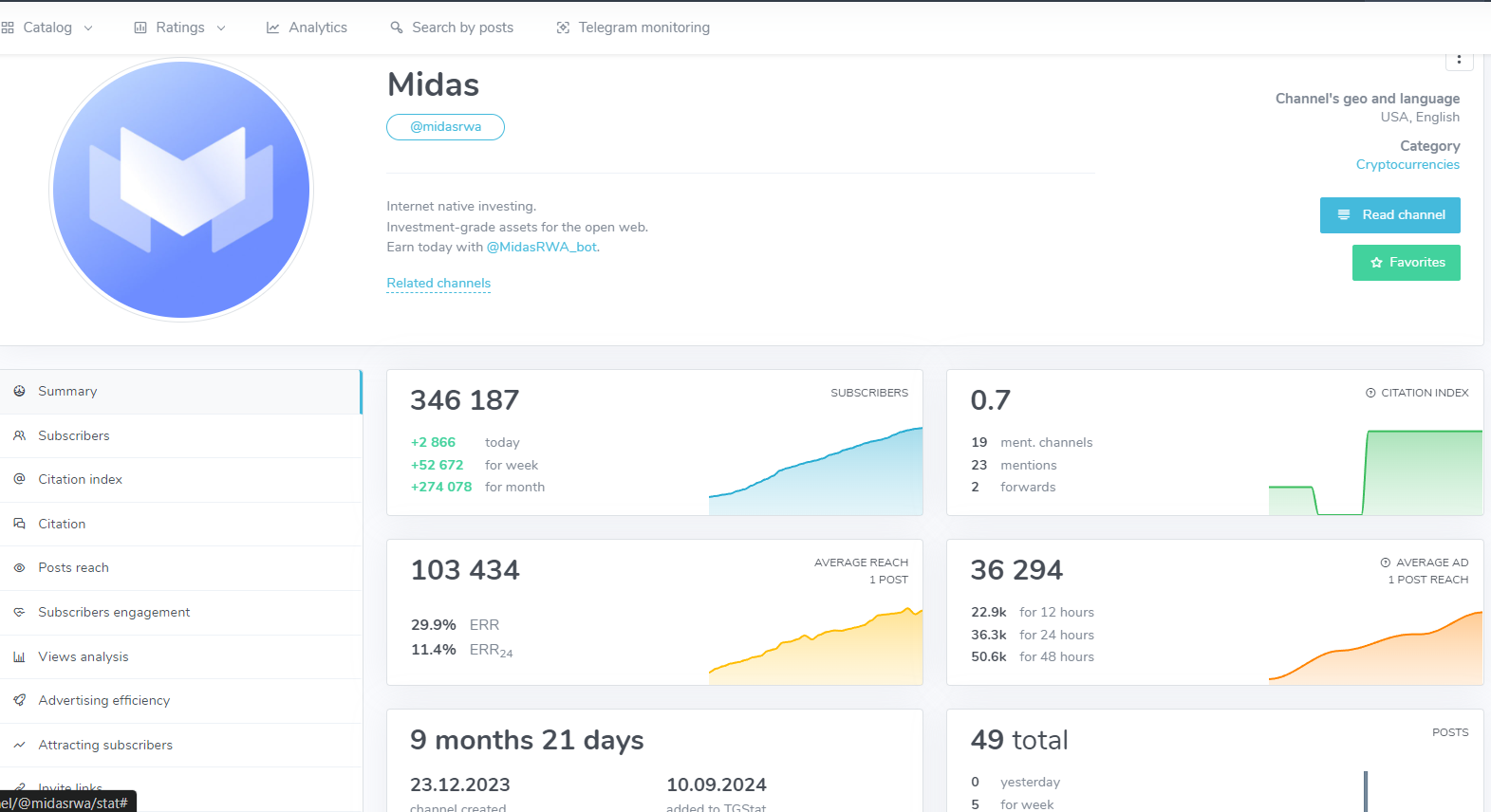Click the 9 months 21 days heading
1491x812 pixels.
[527, 740]
